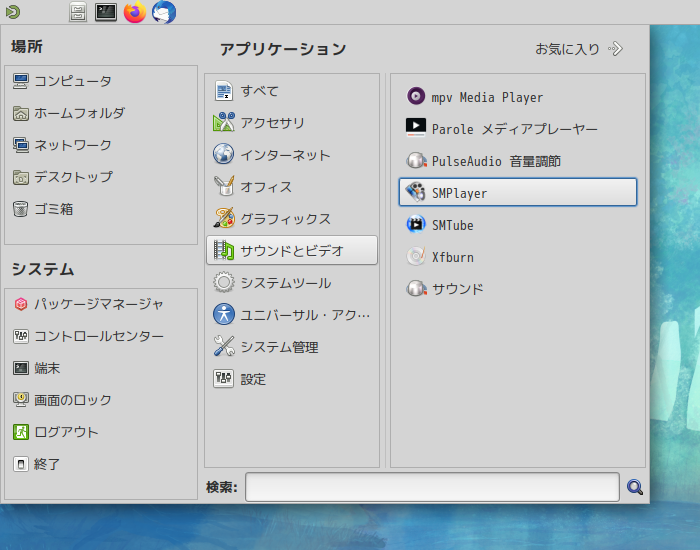Click the magnifier search icon
This screenshot has width=700, height=550.
pos(634,487)
